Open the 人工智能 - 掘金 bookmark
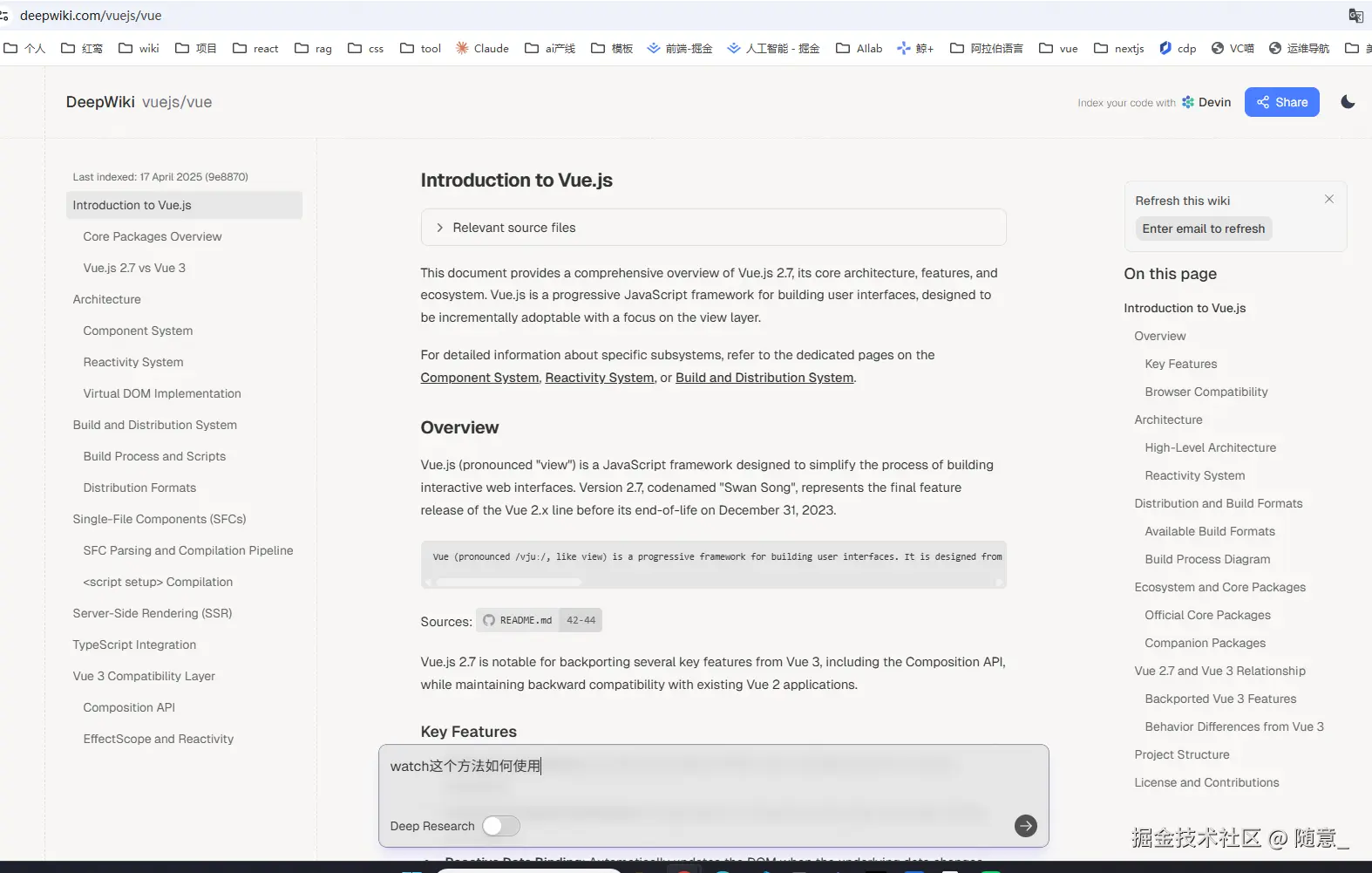 tap(773, 49)
